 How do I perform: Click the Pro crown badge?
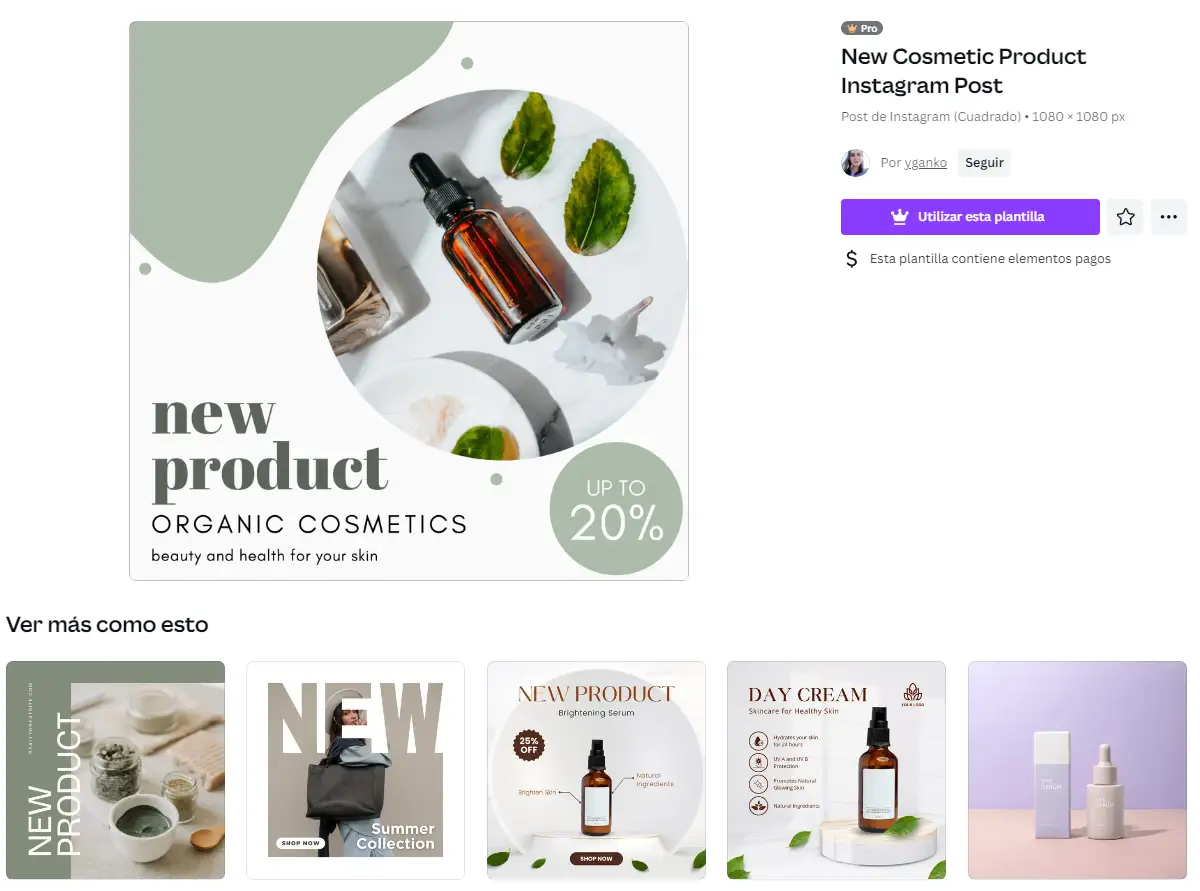pos(862,28)
